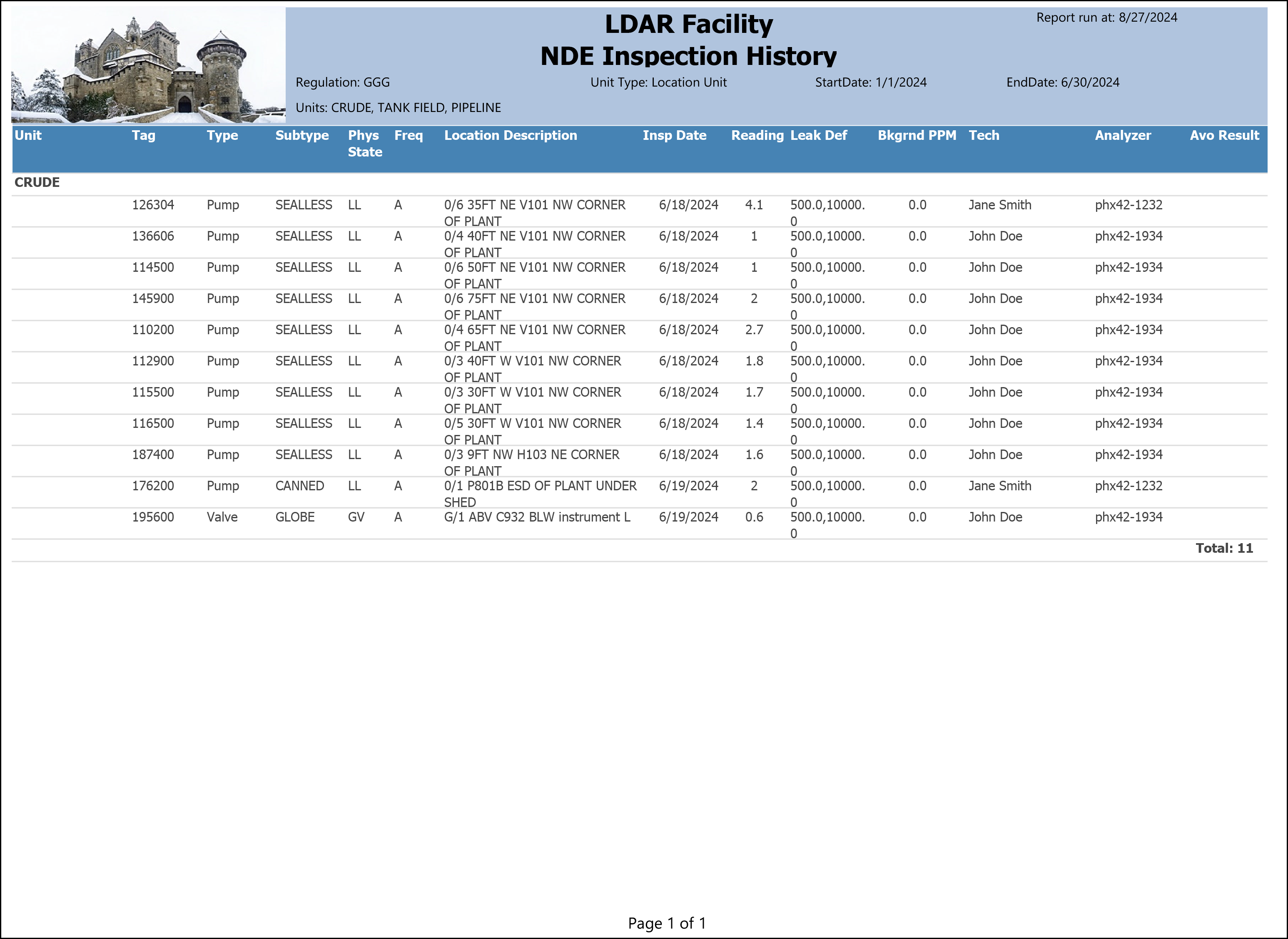Click 'EndDate: 6/30/2024' field
This screenshot has height=939, width=1288.
(x=1063, y=82)
